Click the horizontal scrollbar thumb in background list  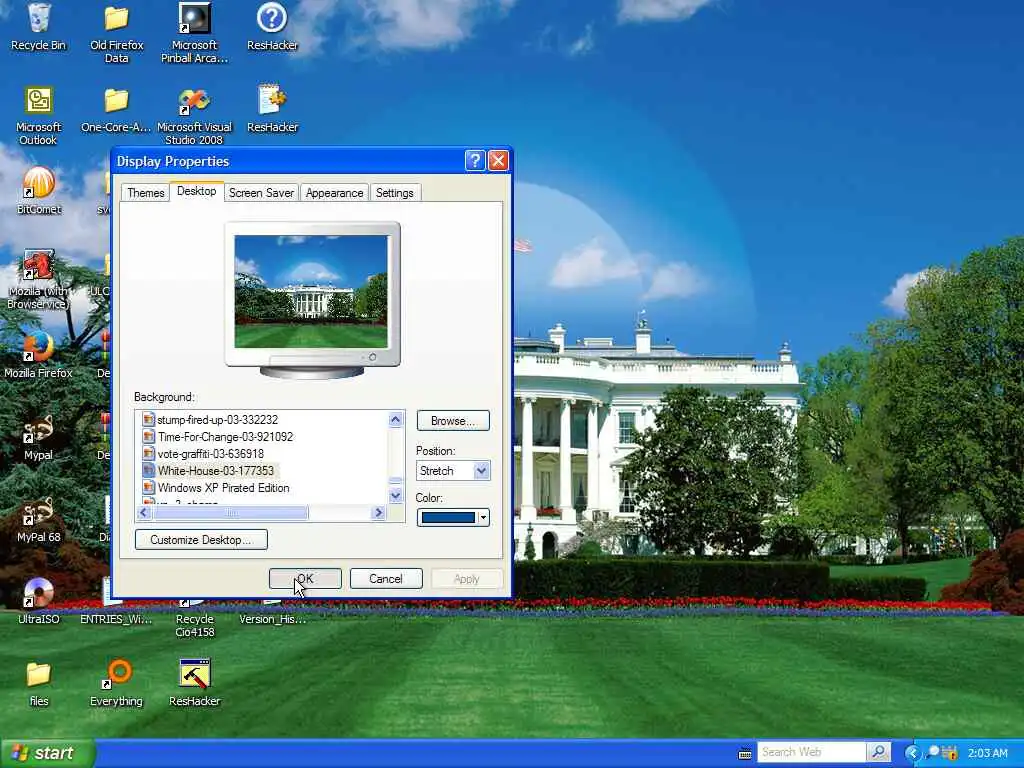pos(231,513)
